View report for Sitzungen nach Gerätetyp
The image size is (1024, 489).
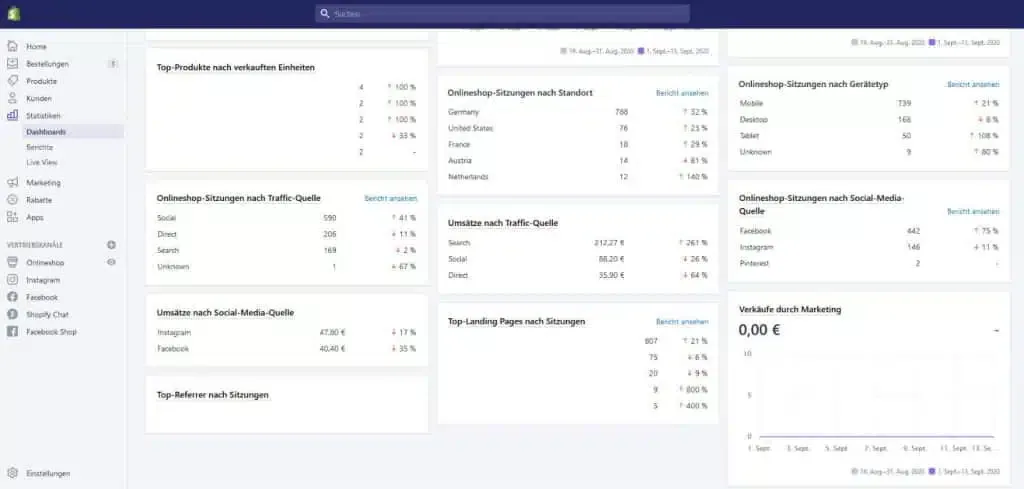pos(973,85)
